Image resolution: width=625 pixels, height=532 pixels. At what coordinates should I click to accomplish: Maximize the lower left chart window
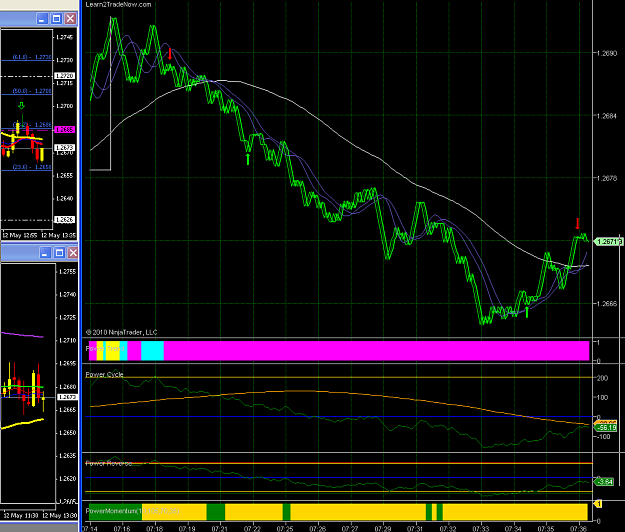click(59, 253)
